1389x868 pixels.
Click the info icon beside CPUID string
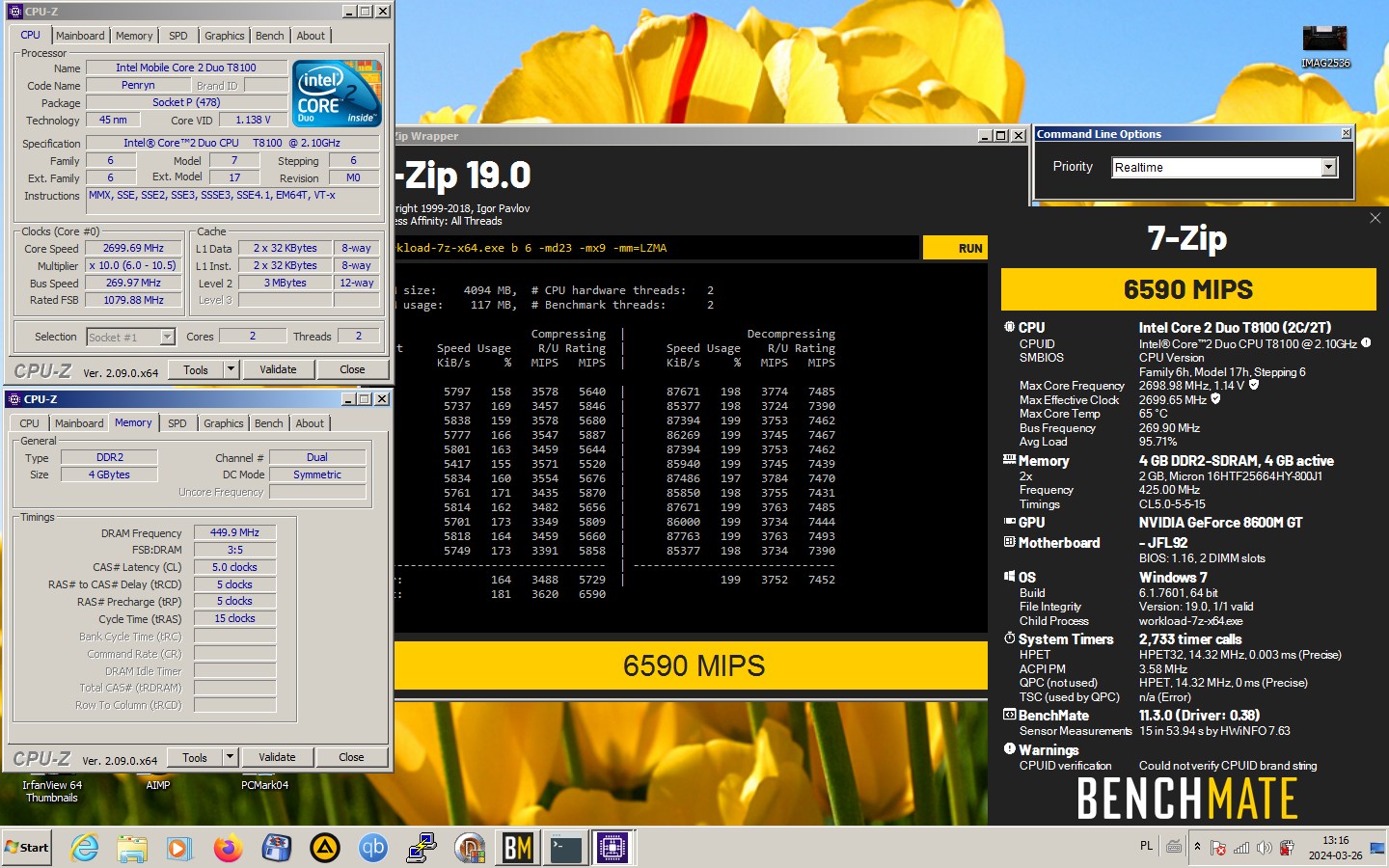click(x=1366, y=342)
